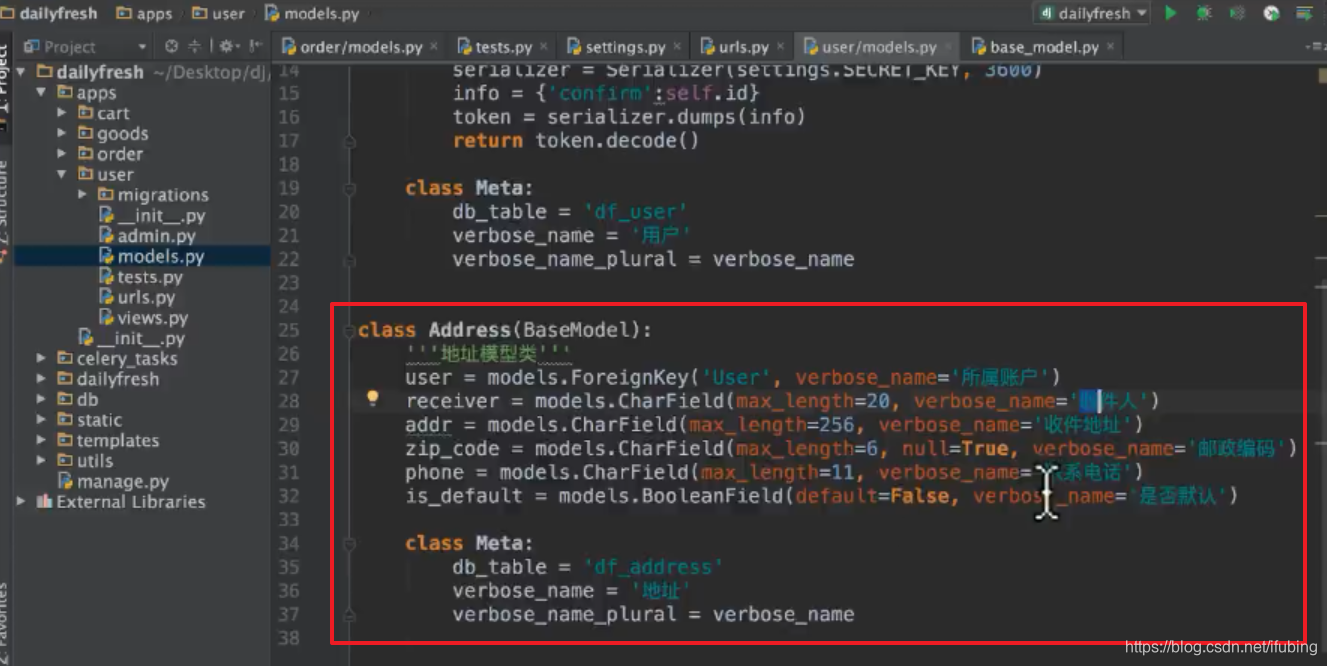Start debugging with the bug icon
This screenshot has width=1327, height=666.
point(1203,13)
